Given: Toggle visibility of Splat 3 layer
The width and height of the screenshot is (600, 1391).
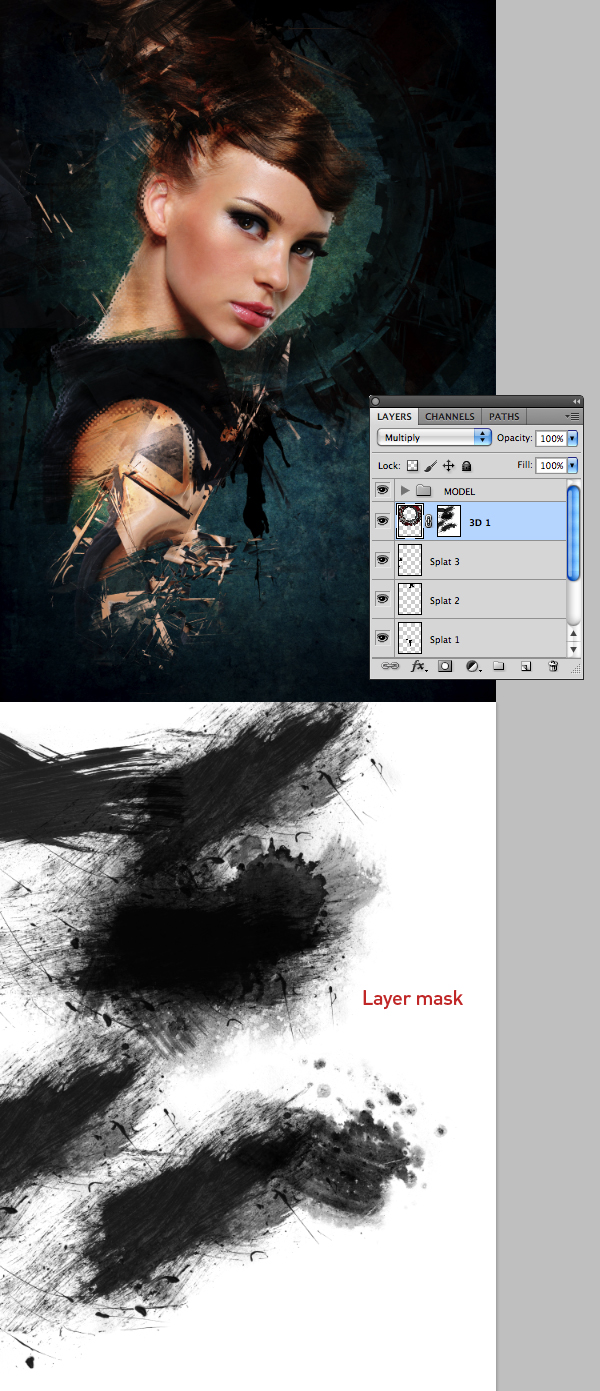Looking at the screenshot, I should 382,560.
